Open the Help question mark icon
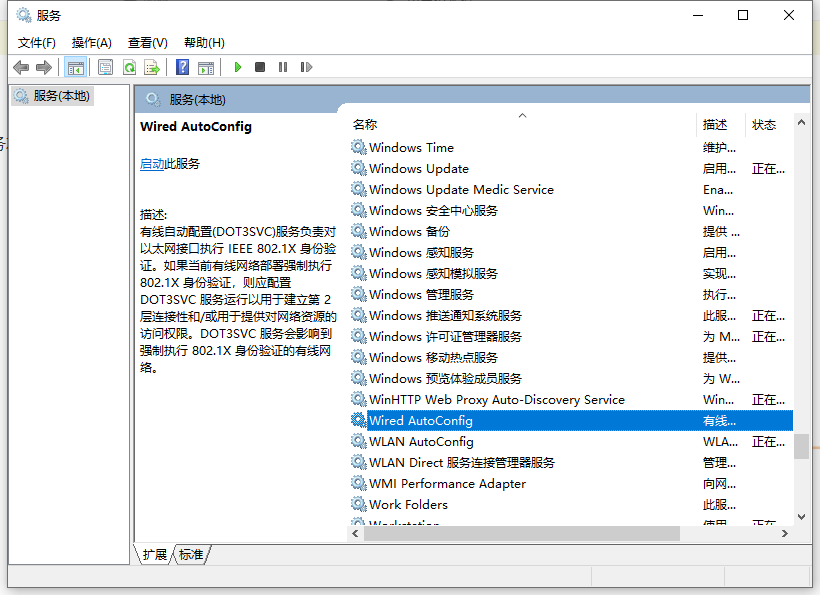This screenshot has width=820, height=595. (x=182, y=67)
